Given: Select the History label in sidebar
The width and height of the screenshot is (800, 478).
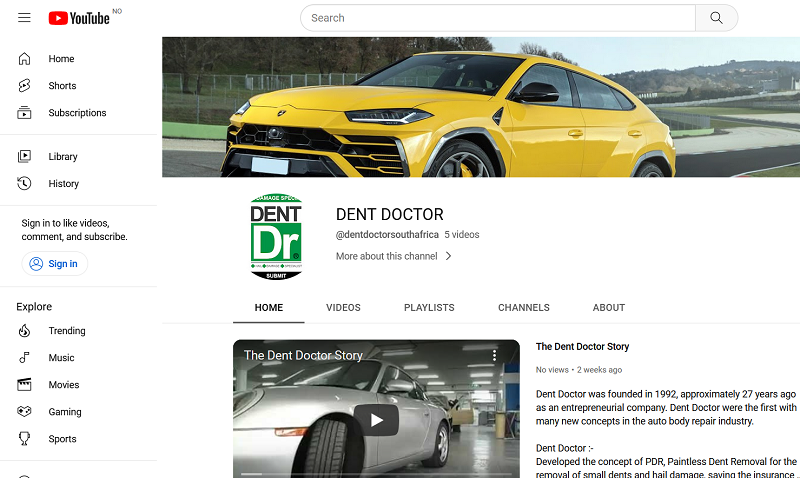Looking at the screenshot, I should (64, 184).
